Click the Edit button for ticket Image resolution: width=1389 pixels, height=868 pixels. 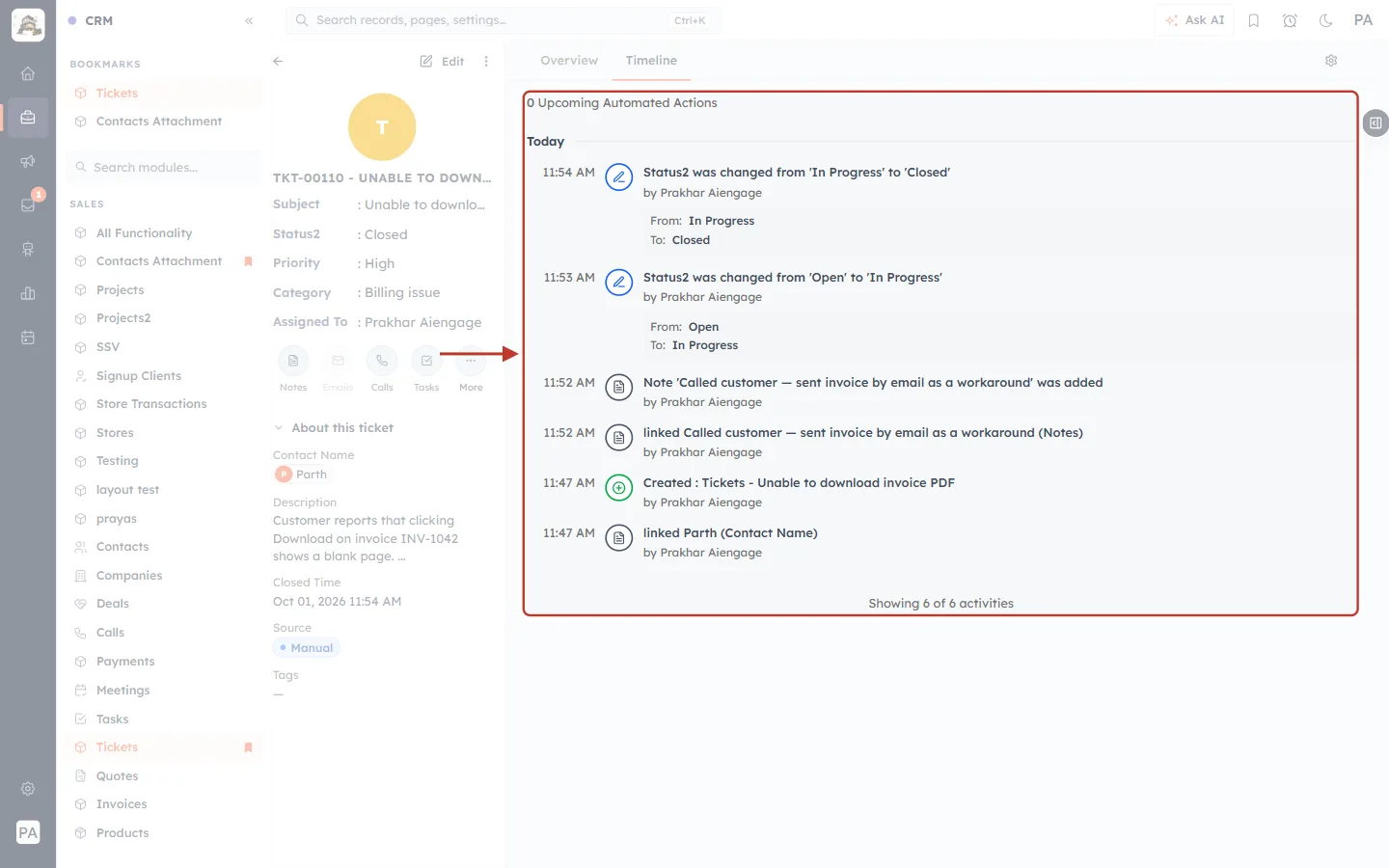click(x=442, y=61)
